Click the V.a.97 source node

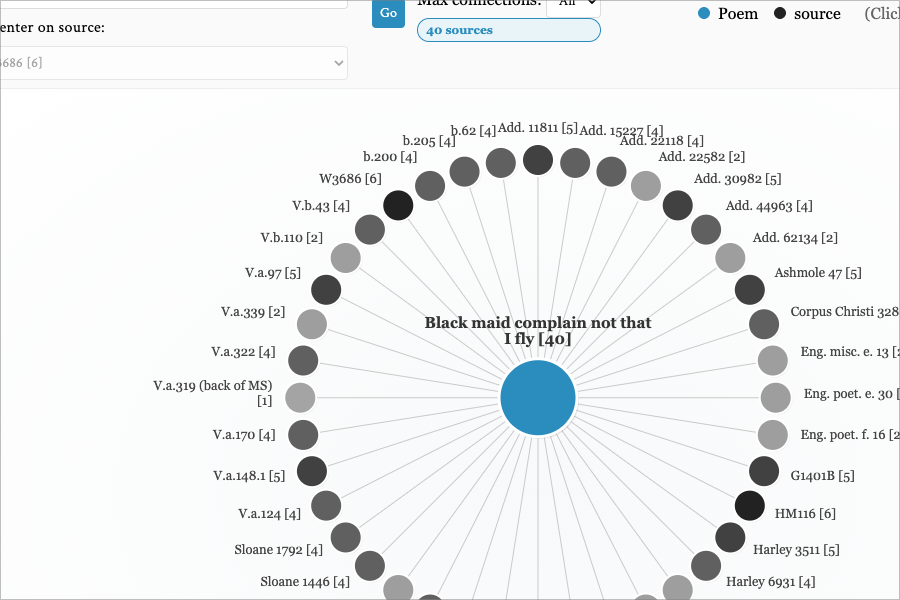click(325, 289)
